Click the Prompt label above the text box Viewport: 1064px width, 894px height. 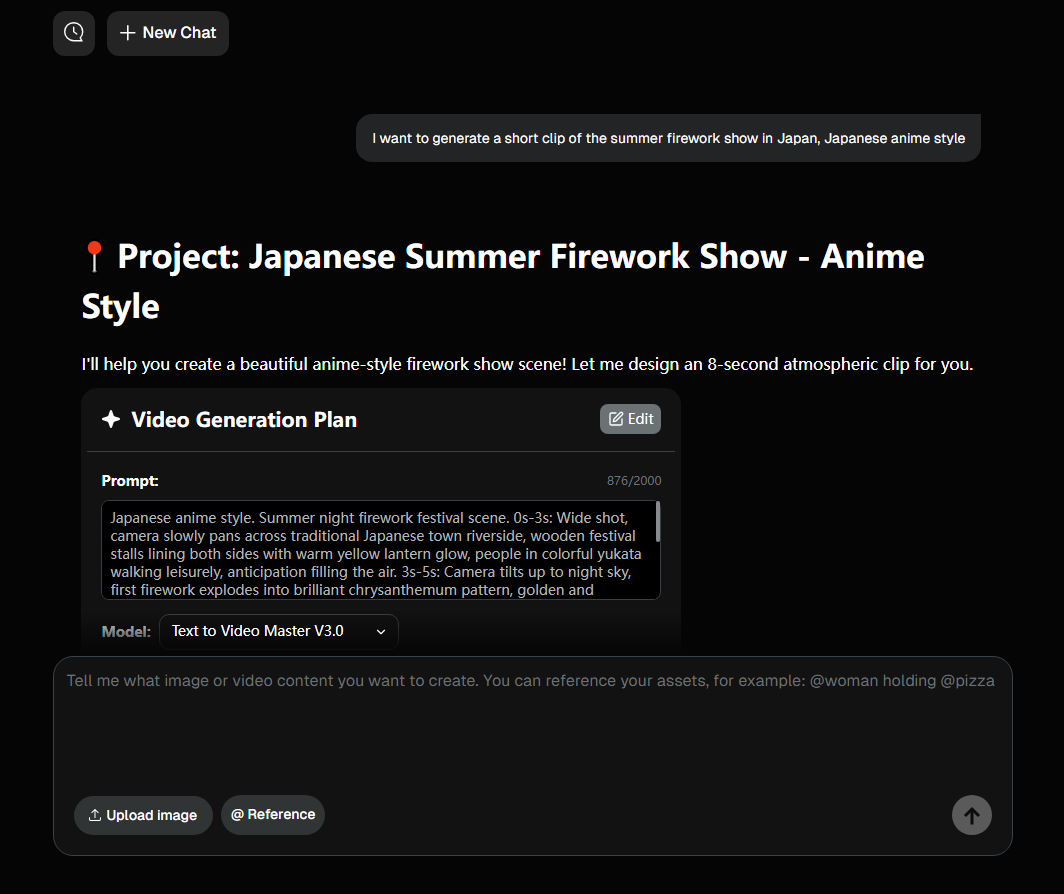click(x=130, y=481)
